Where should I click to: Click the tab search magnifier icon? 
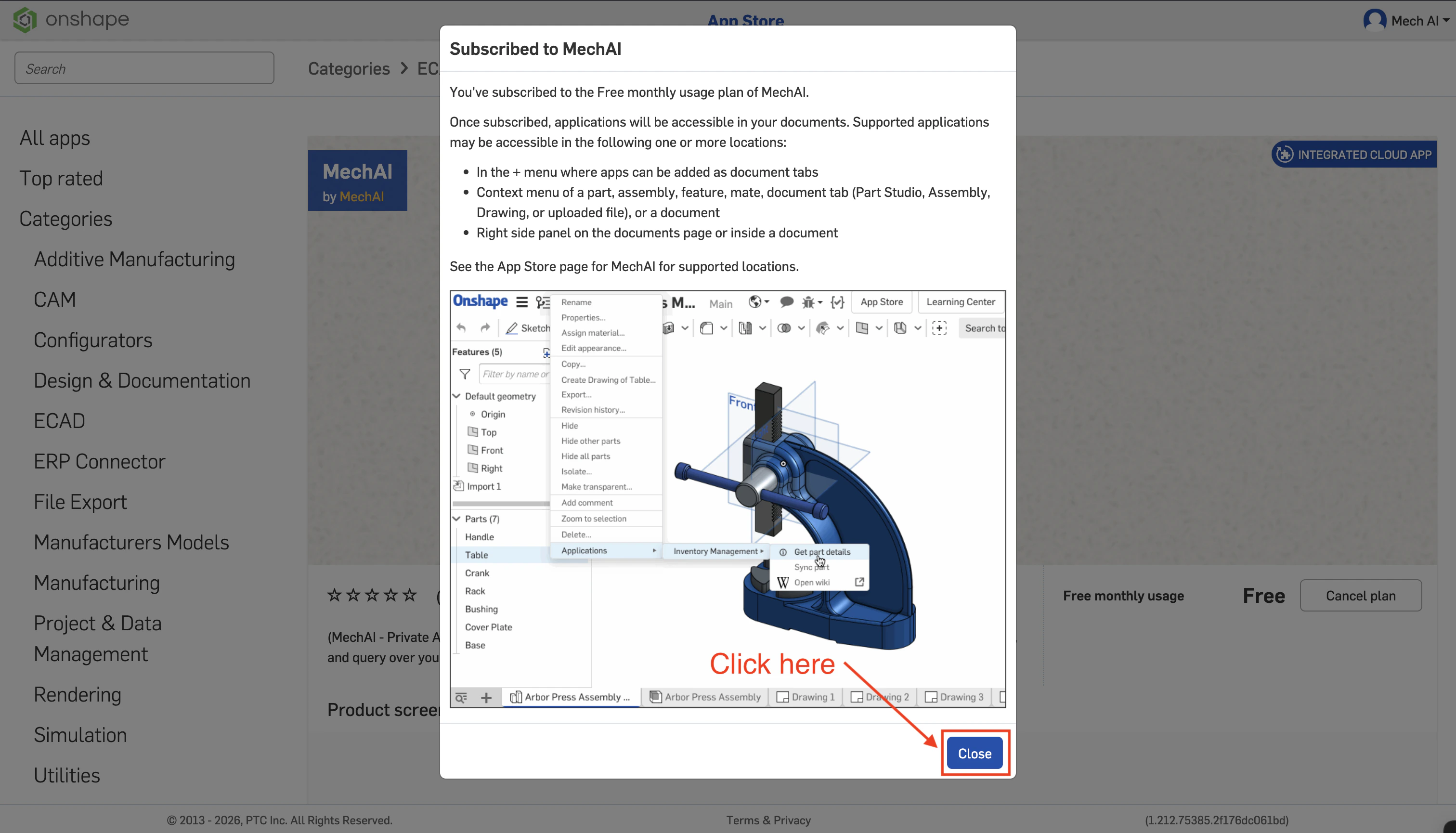point(461,697)
